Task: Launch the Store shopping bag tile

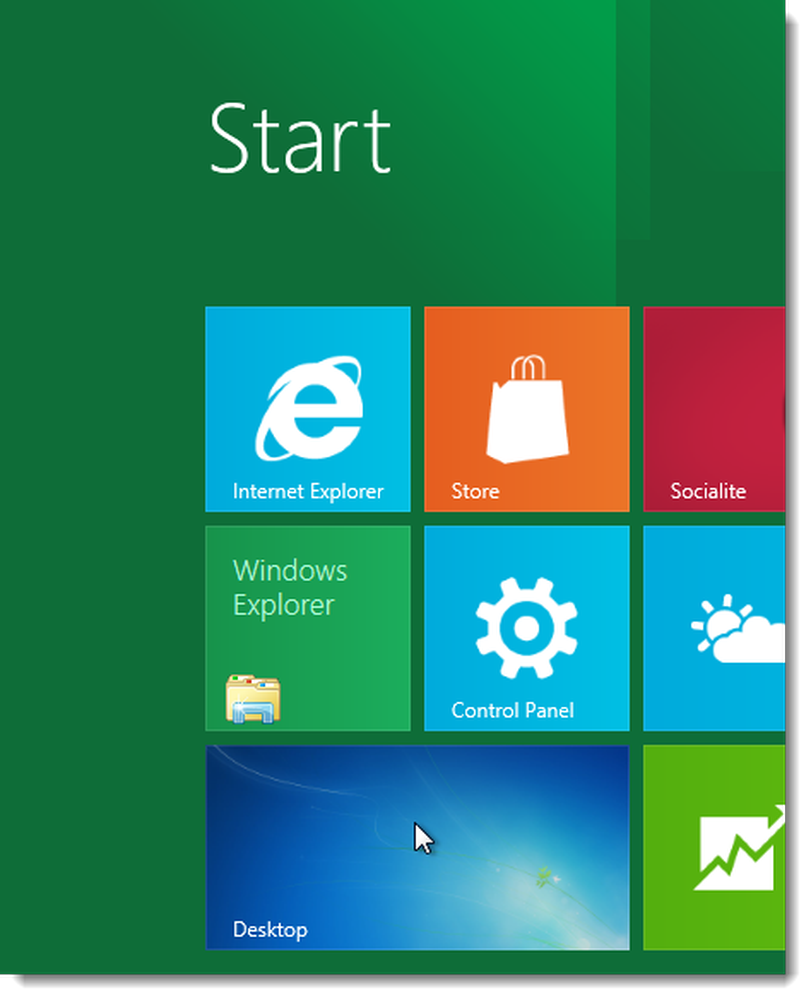Action: pos(526,409)
